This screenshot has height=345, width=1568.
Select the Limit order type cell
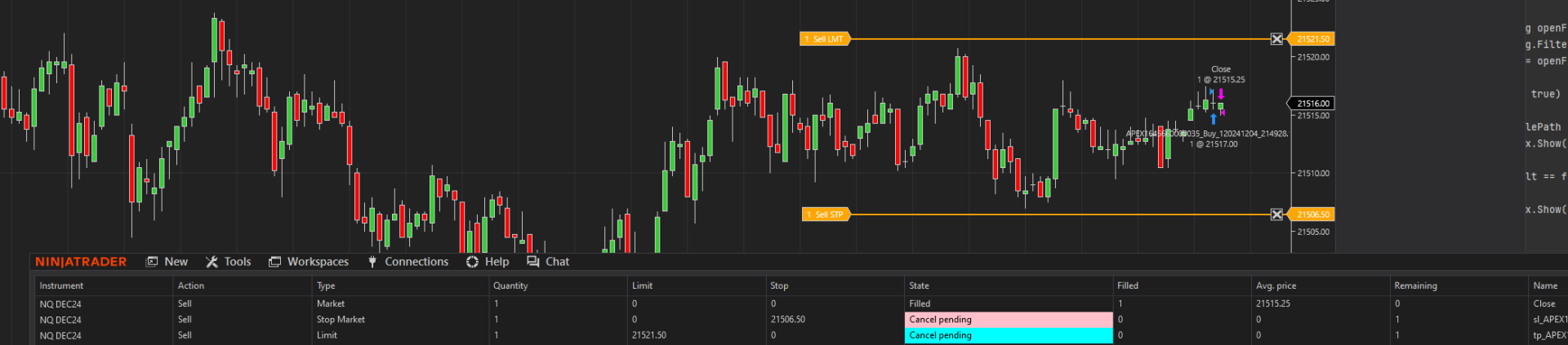pyautogui.click(x=400, y=335)
